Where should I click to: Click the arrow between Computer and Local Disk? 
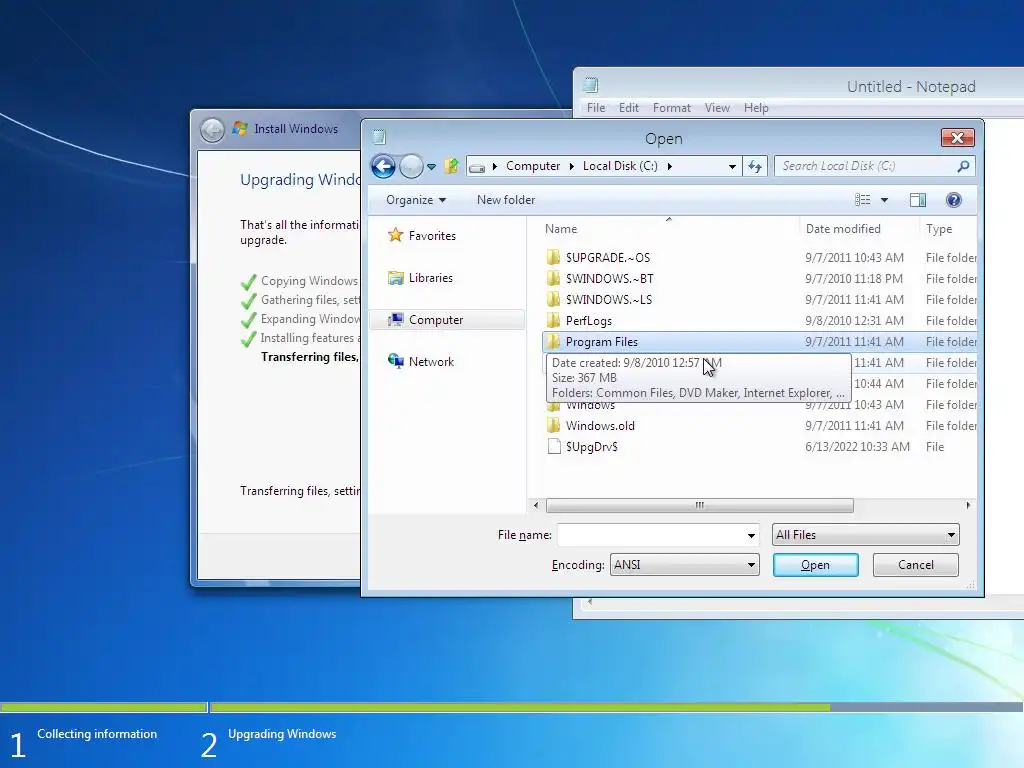[571, 167]
